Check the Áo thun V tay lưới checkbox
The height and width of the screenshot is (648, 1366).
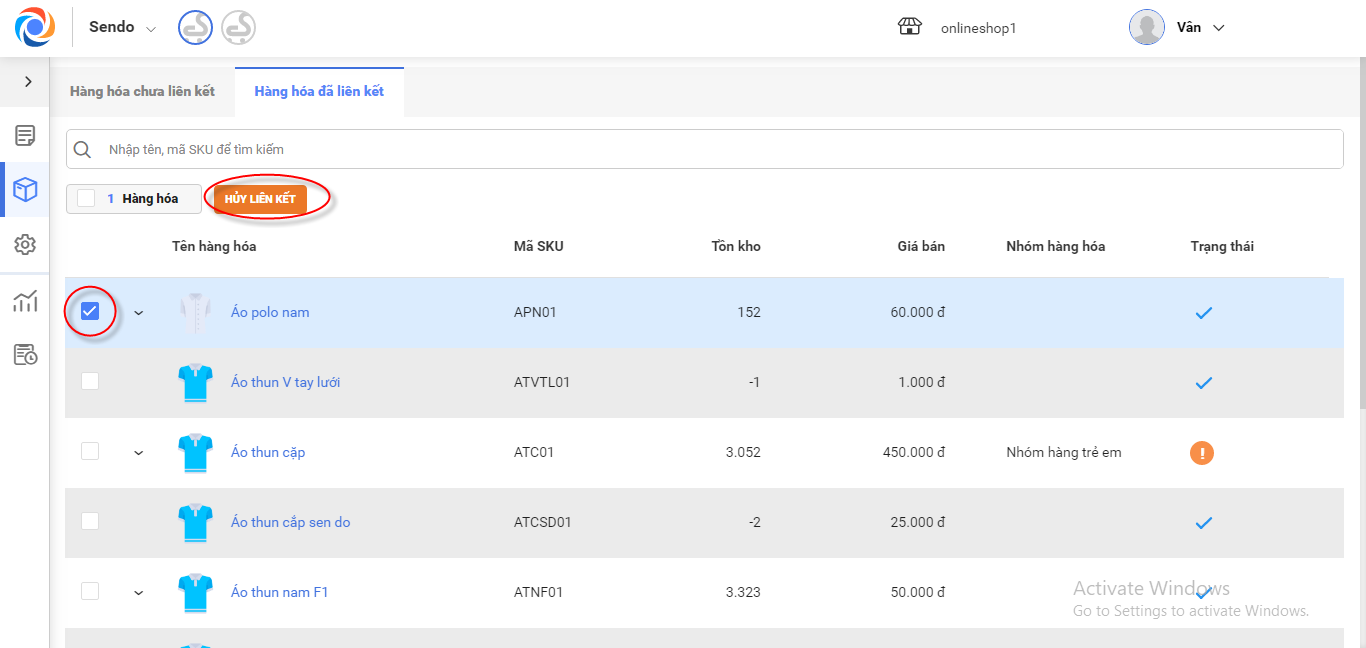click(90, 381)
